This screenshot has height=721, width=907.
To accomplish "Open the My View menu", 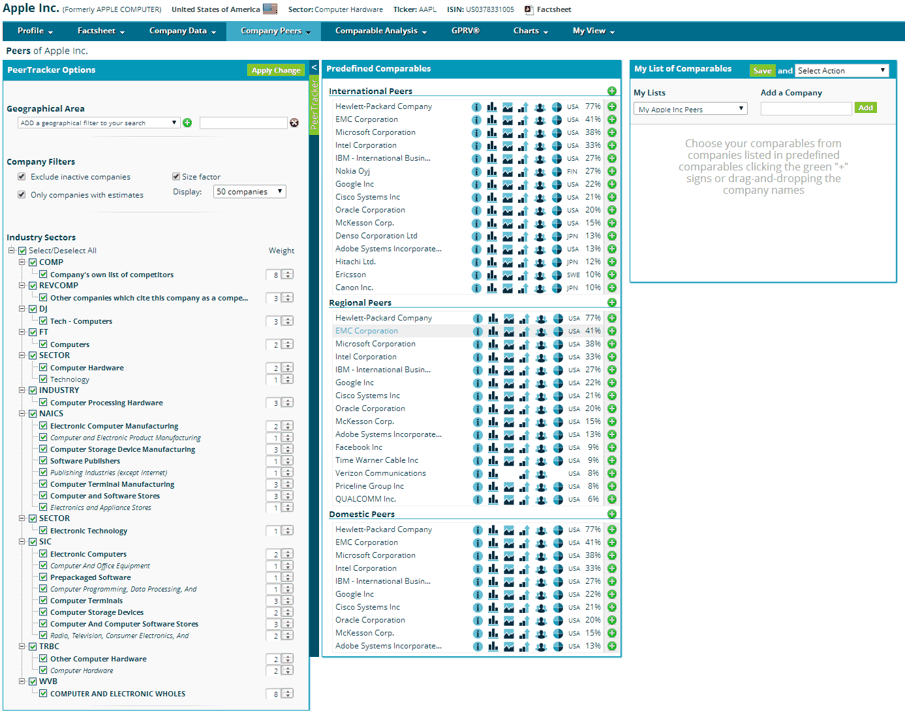I will [x=593, y=31].
